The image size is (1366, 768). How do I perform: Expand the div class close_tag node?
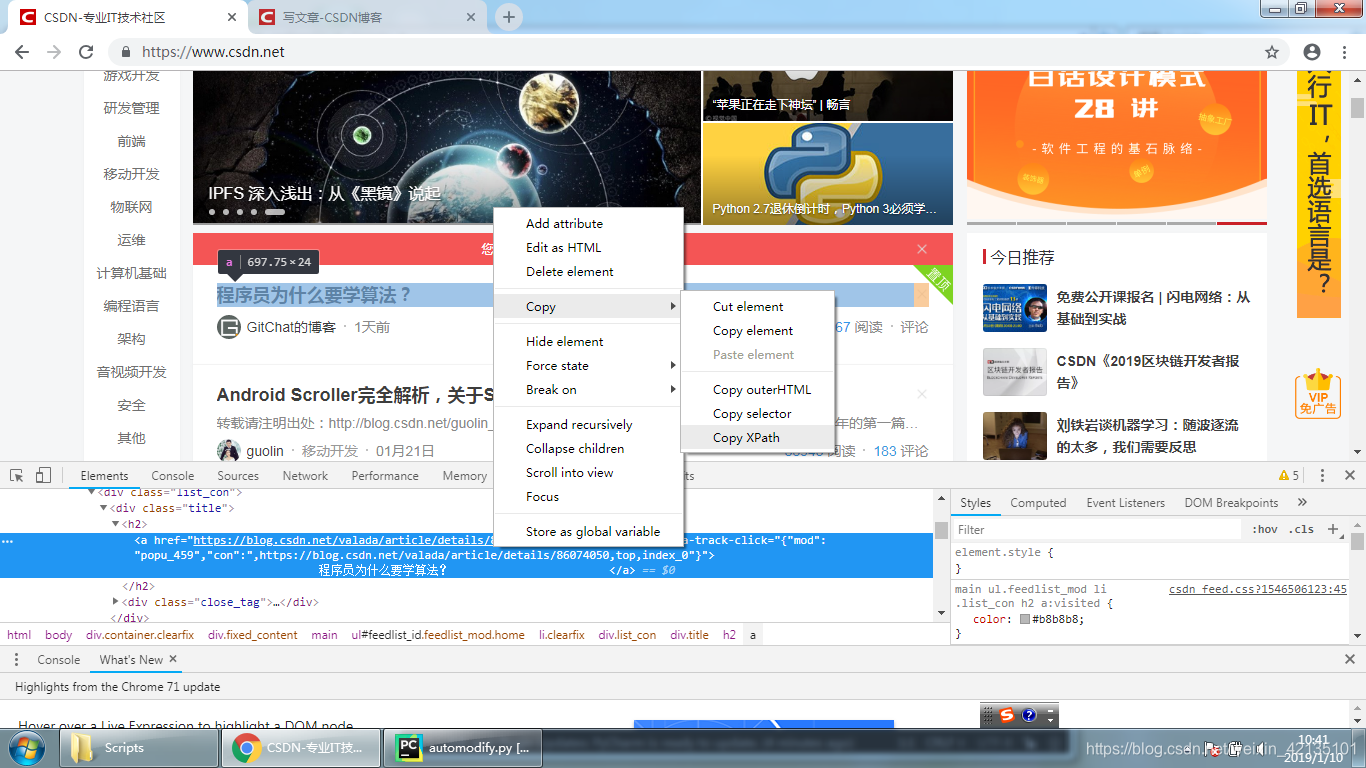point(116,602)
